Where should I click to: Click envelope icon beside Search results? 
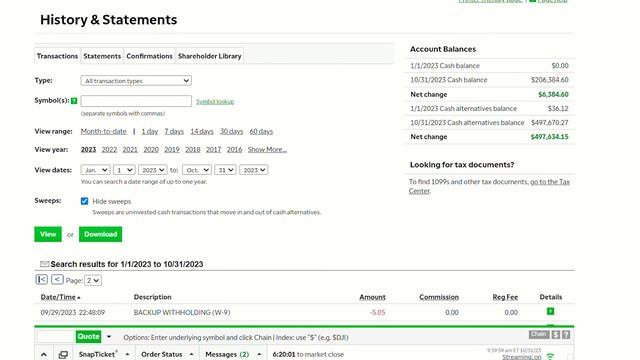pyautogui.click(x=44, y=264)
